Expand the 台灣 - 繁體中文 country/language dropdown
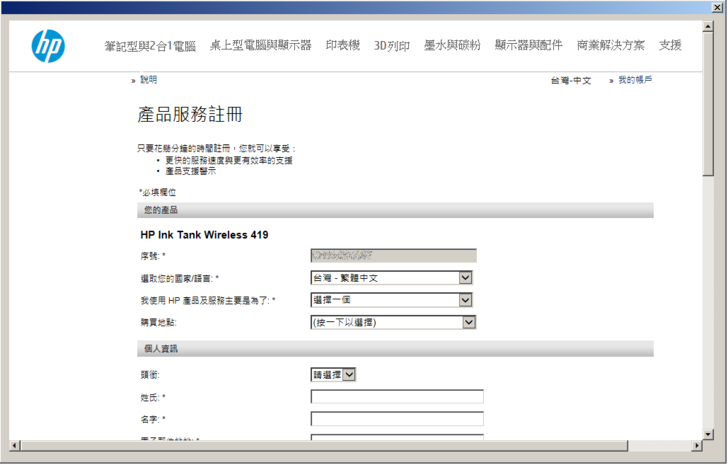The image size is (728, 465). click(x=391, y=278)
